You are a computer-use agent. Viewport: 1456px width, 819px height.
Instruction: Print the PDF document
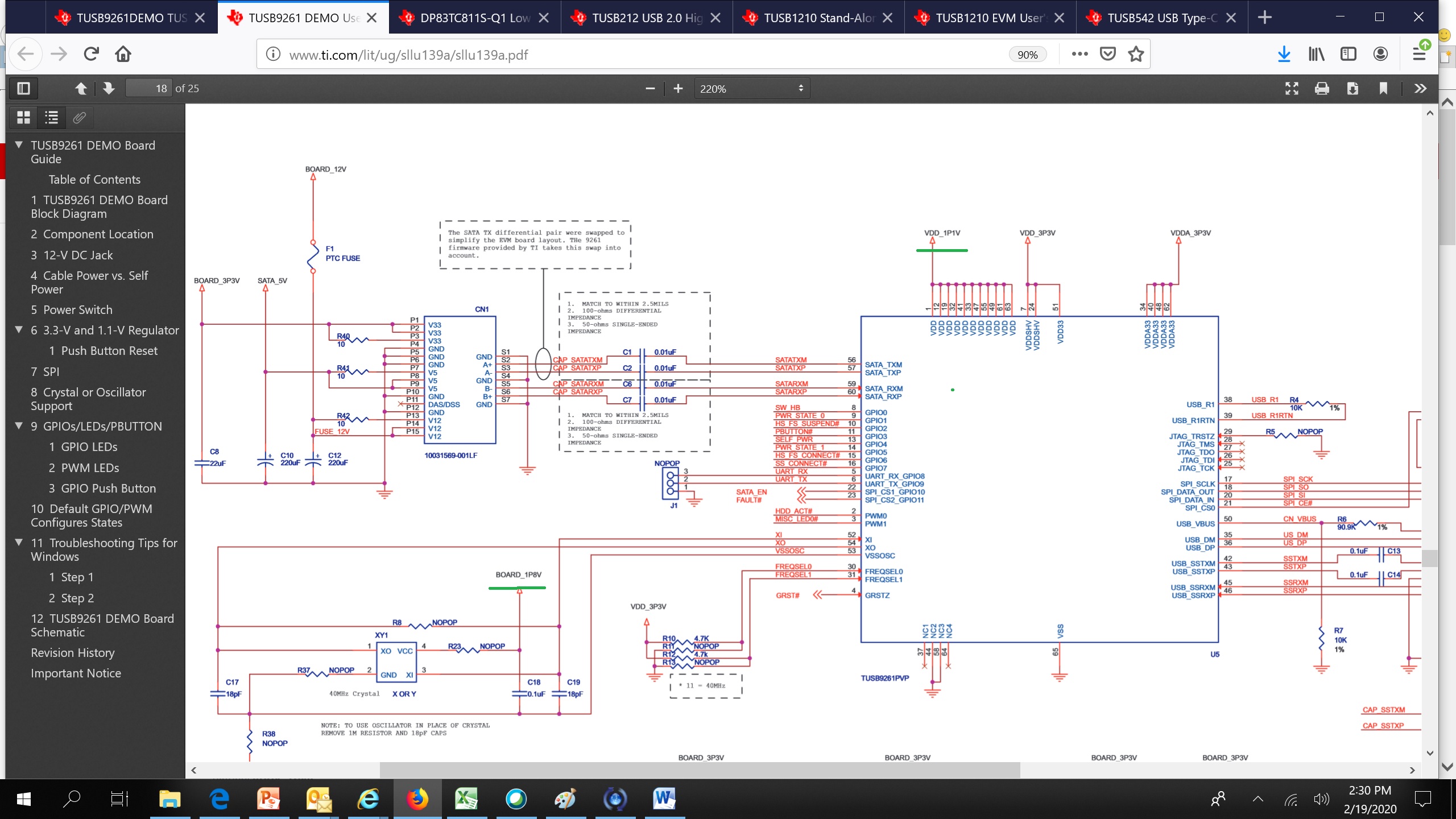[x=1322, y=88]
